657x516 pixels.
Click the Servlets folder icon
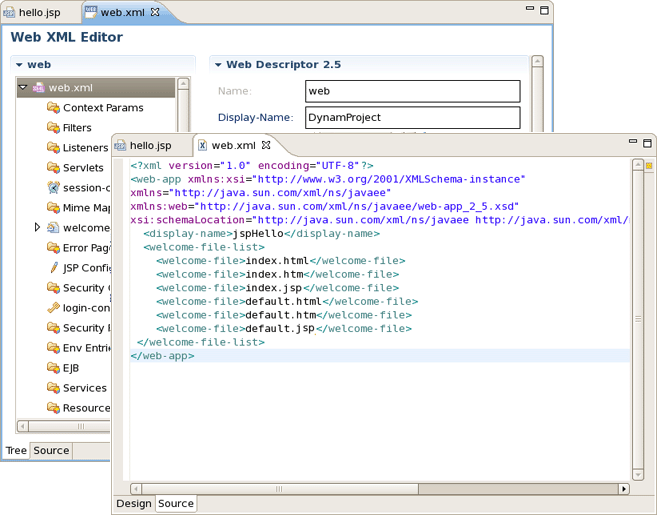(53, 168)
